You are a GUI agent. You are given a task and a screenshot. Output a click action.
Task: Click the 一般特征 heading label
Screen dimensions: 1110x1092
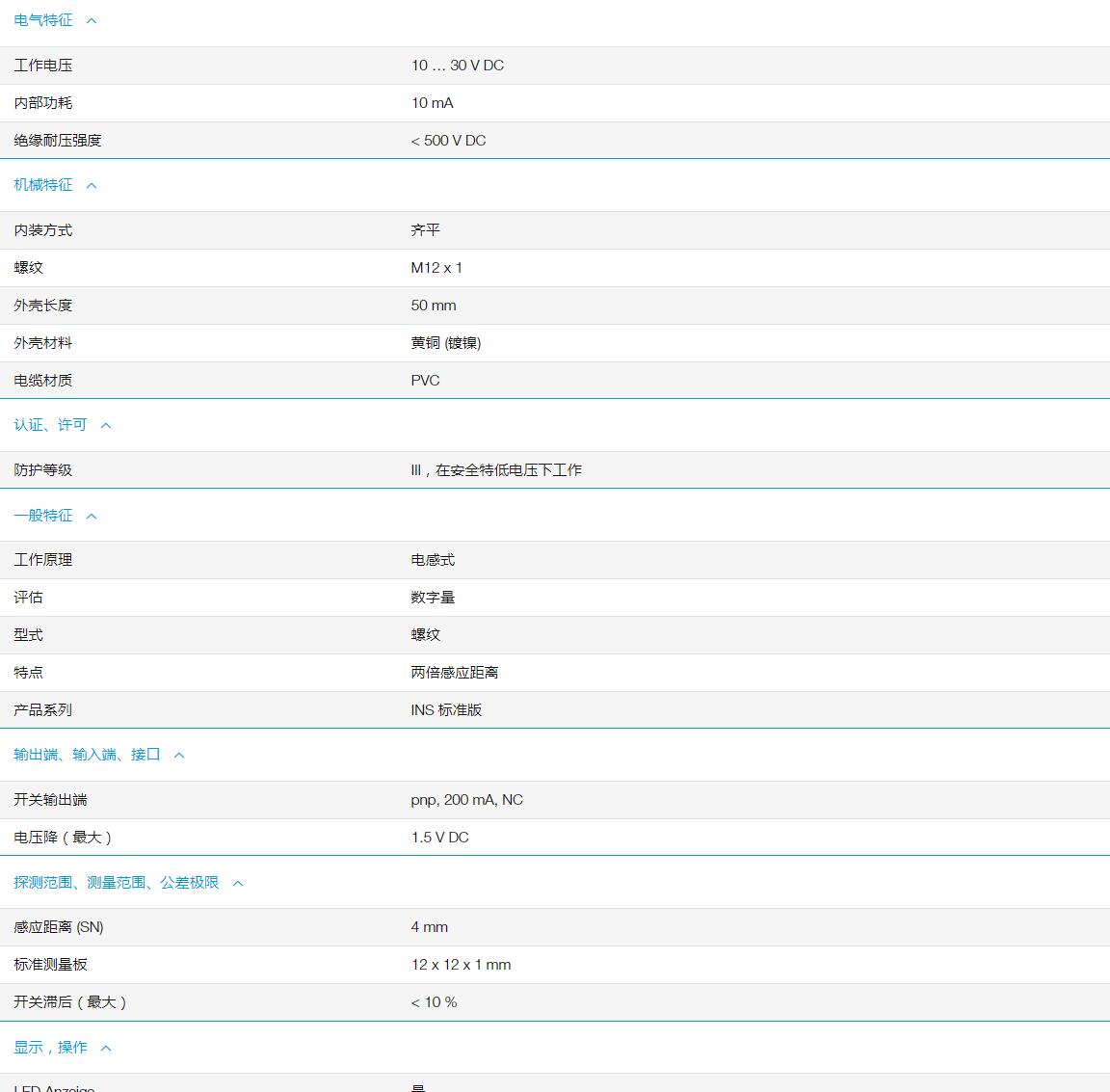(x=43, y=516)
